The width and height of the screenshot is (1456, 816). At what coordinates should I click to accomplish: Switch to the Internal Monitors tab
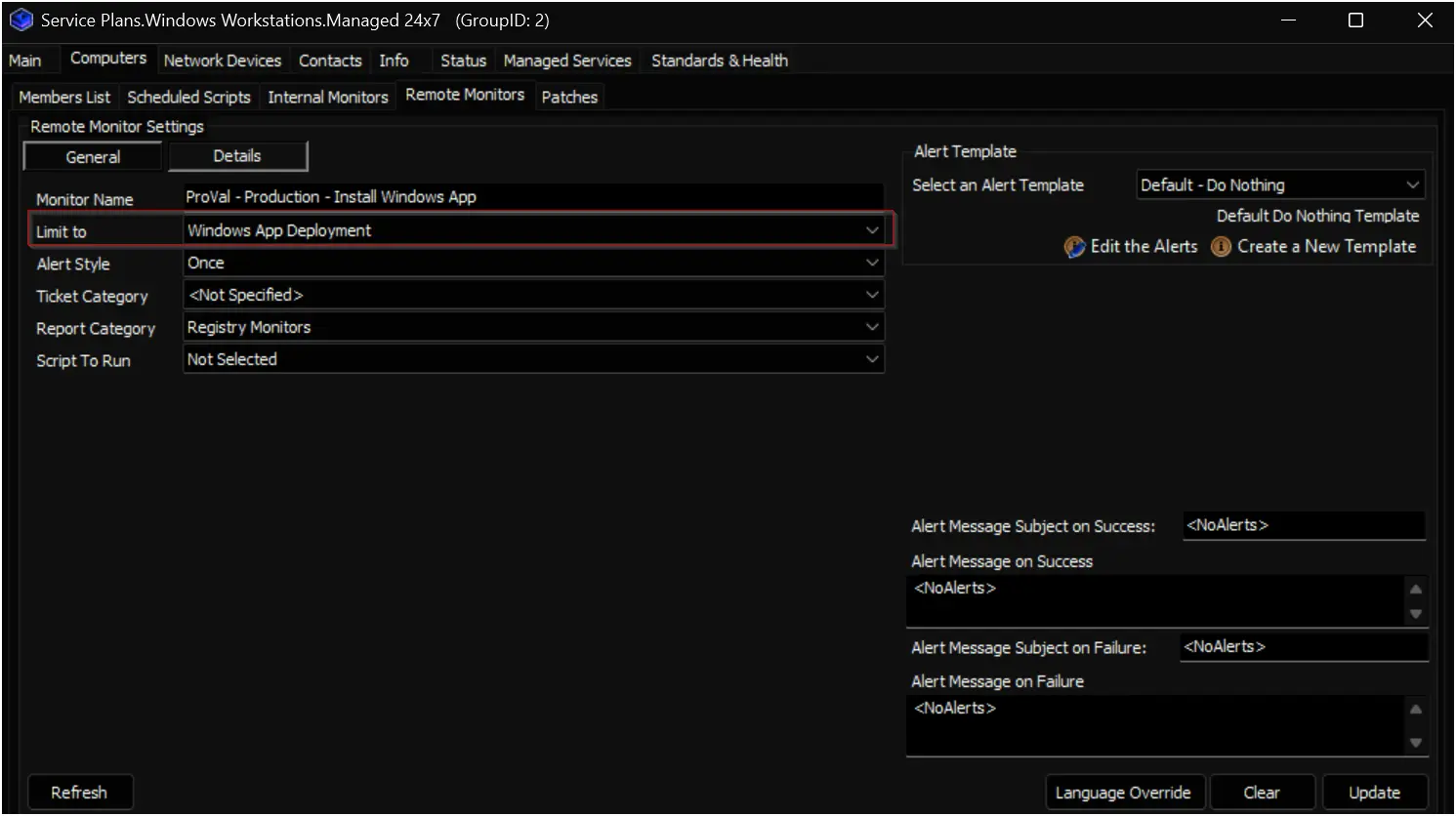tap(327, 97)
